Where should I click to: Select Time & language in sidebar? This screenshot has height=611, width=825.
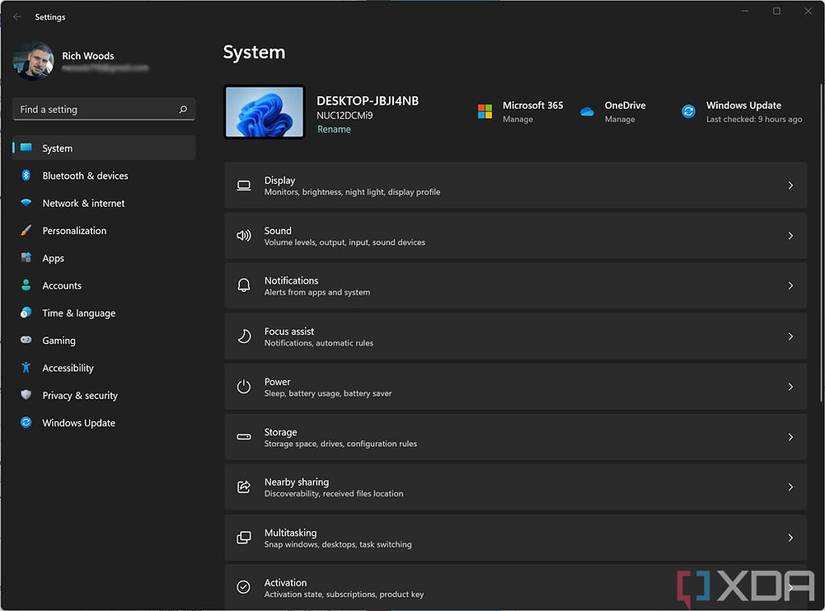click(x=78, y=313)
